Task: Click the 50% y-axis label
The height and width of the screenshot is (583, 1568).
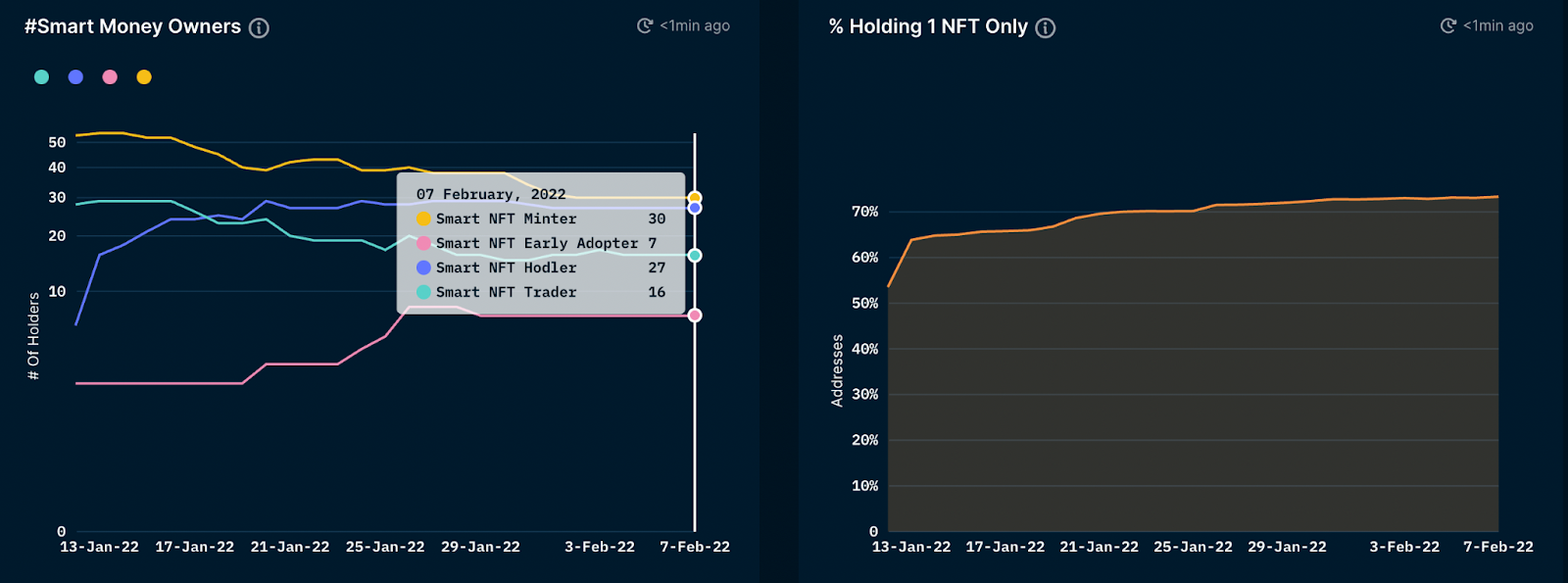Action: coord(865,303)
